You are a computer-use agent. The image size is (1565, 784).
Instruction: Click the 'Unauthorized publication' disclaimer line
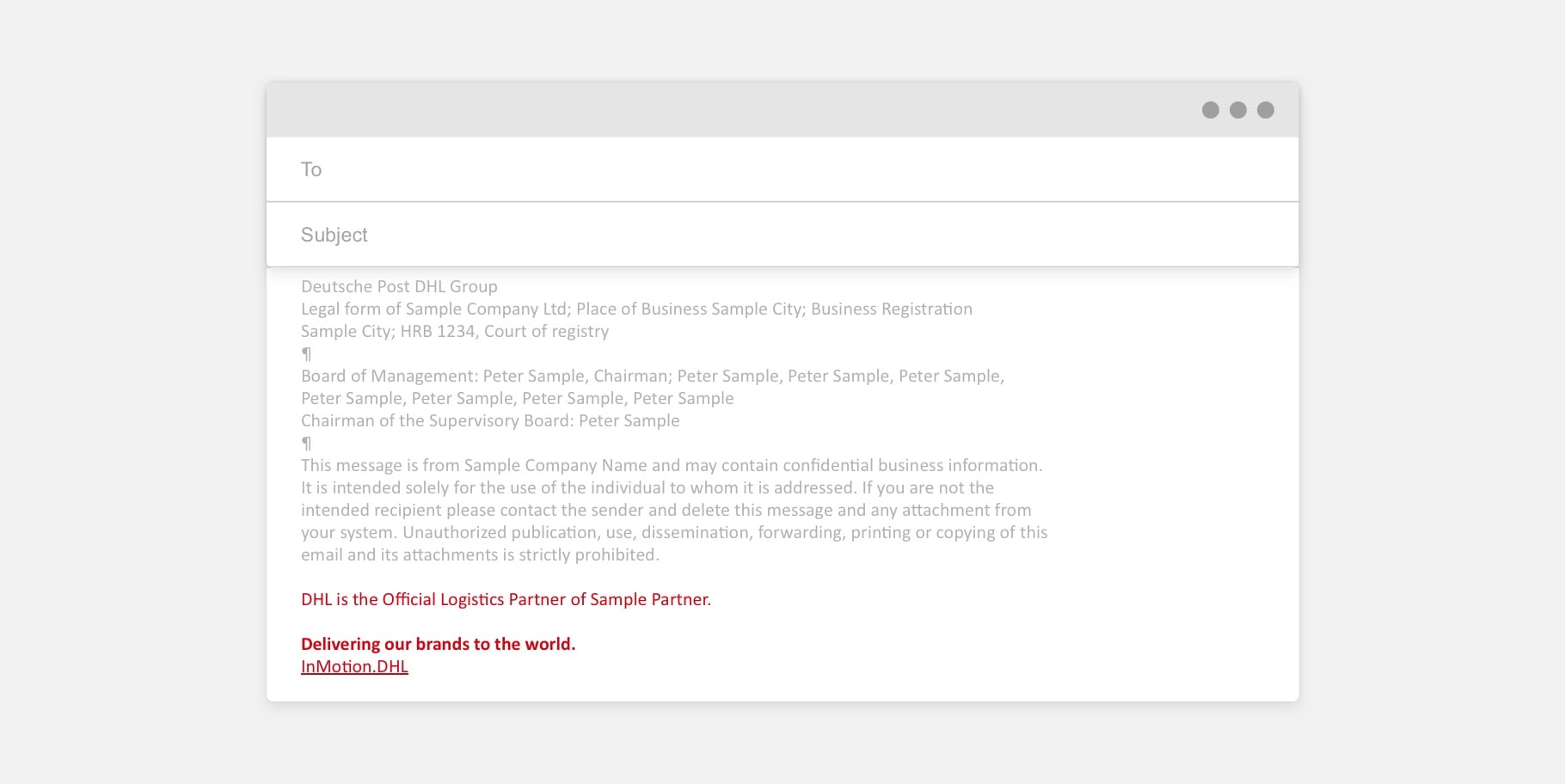point(673,533)
